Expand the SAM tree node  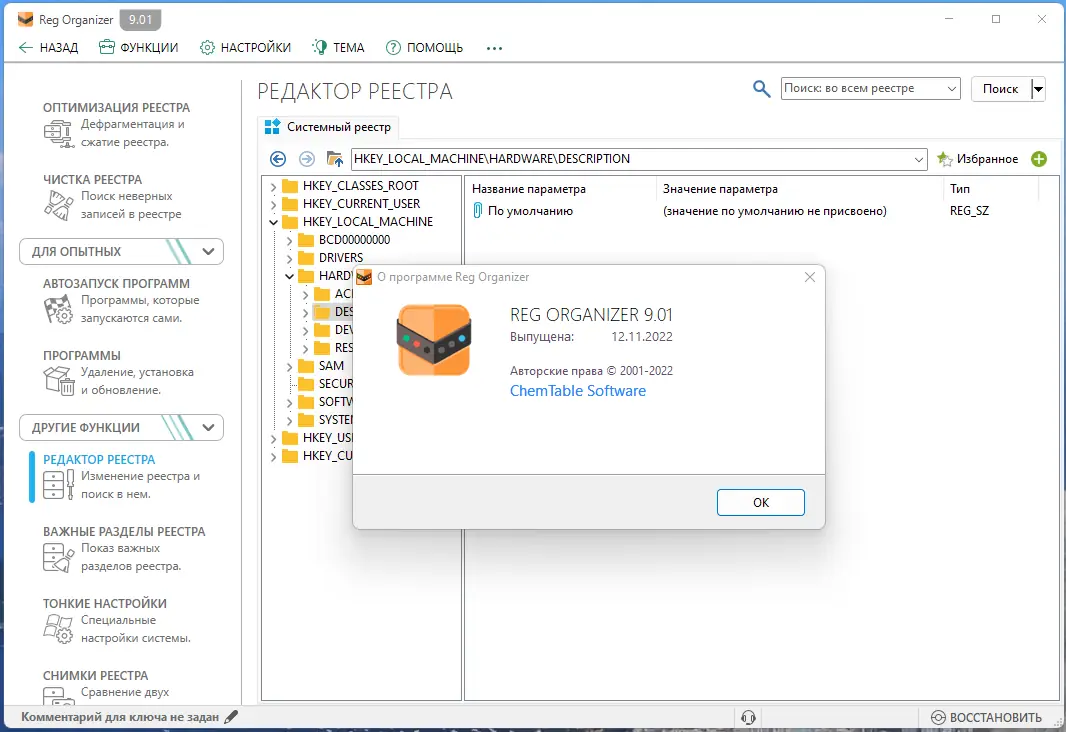(289, 366)
